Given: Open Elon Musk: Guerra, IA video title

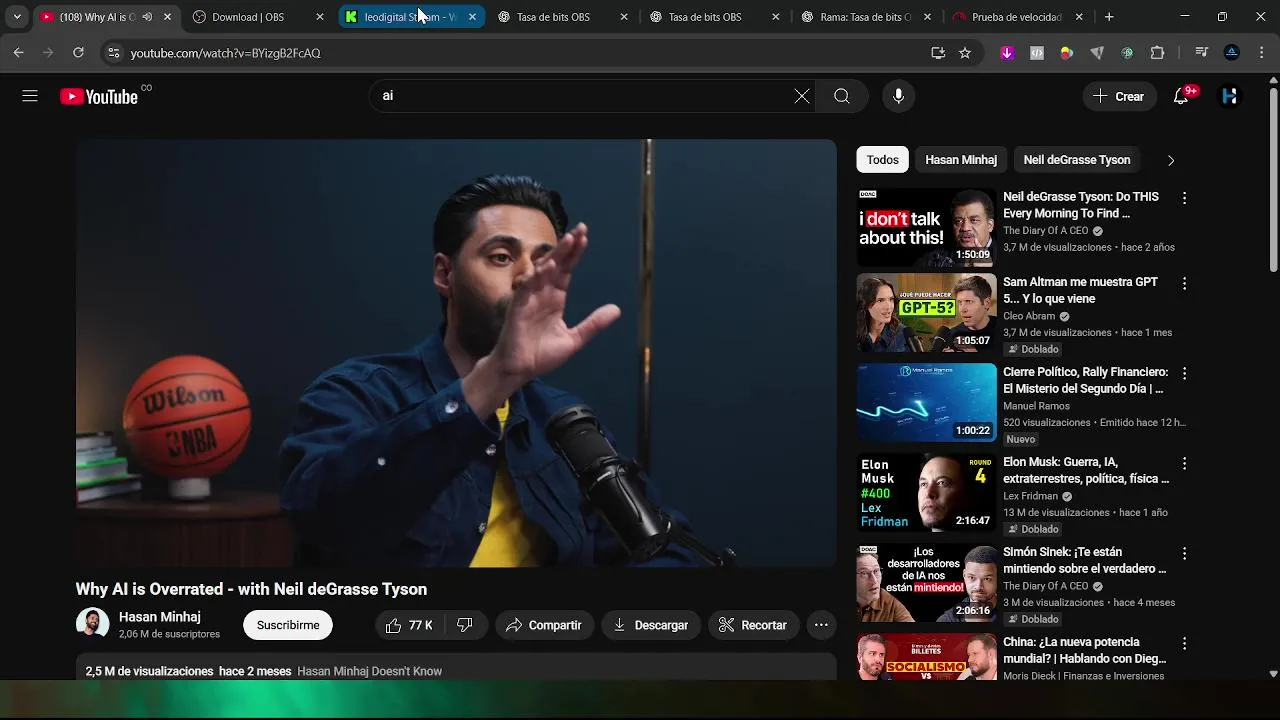Looking at the screenshot, I should point(1086,470).
